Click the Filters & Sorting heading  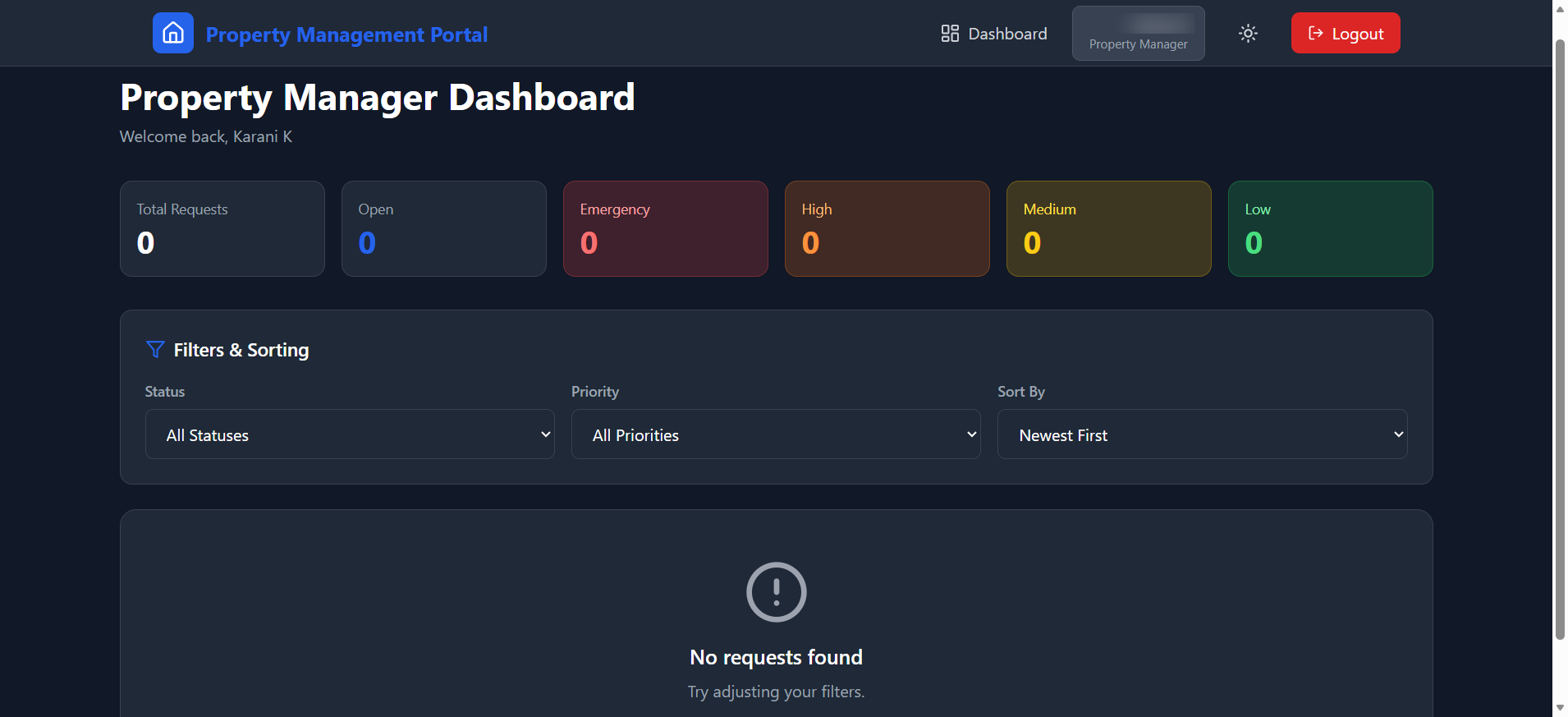pos(241,350)
